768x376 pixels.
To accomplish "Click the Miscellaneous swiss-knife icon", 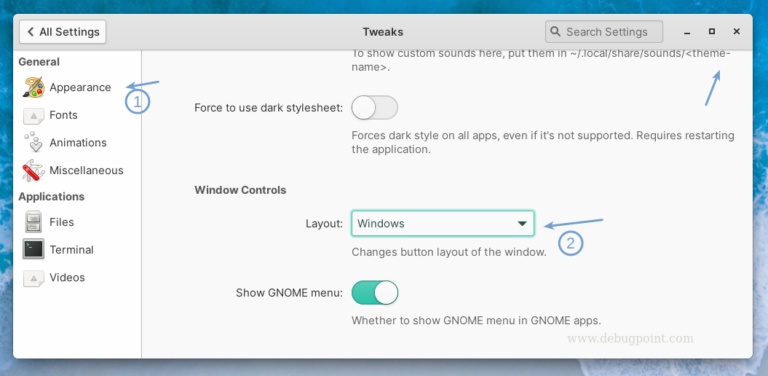I will 33,170.
